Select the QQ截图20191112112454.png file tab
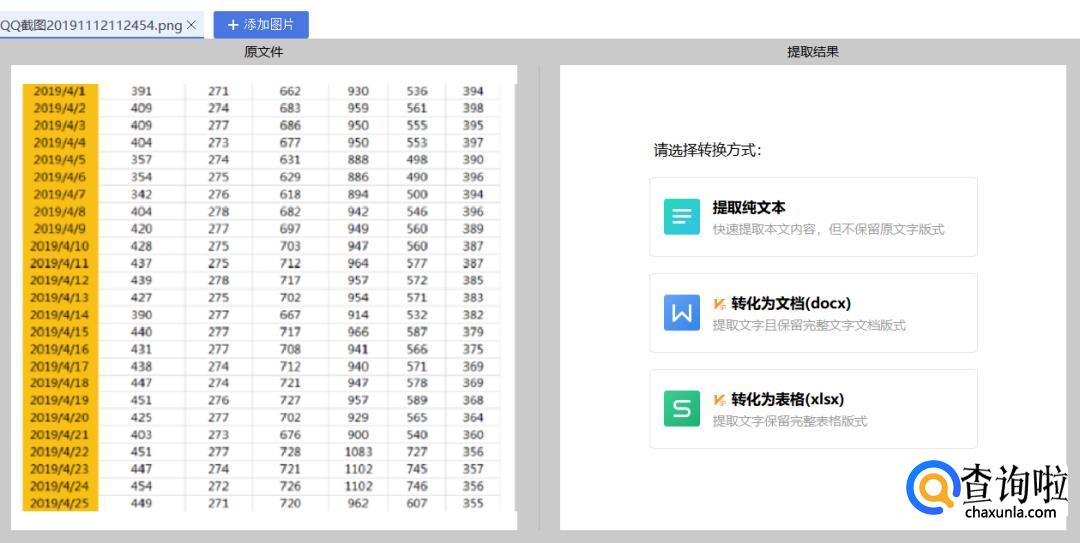Screen dimensions: 1080x543 pos(101,25)
